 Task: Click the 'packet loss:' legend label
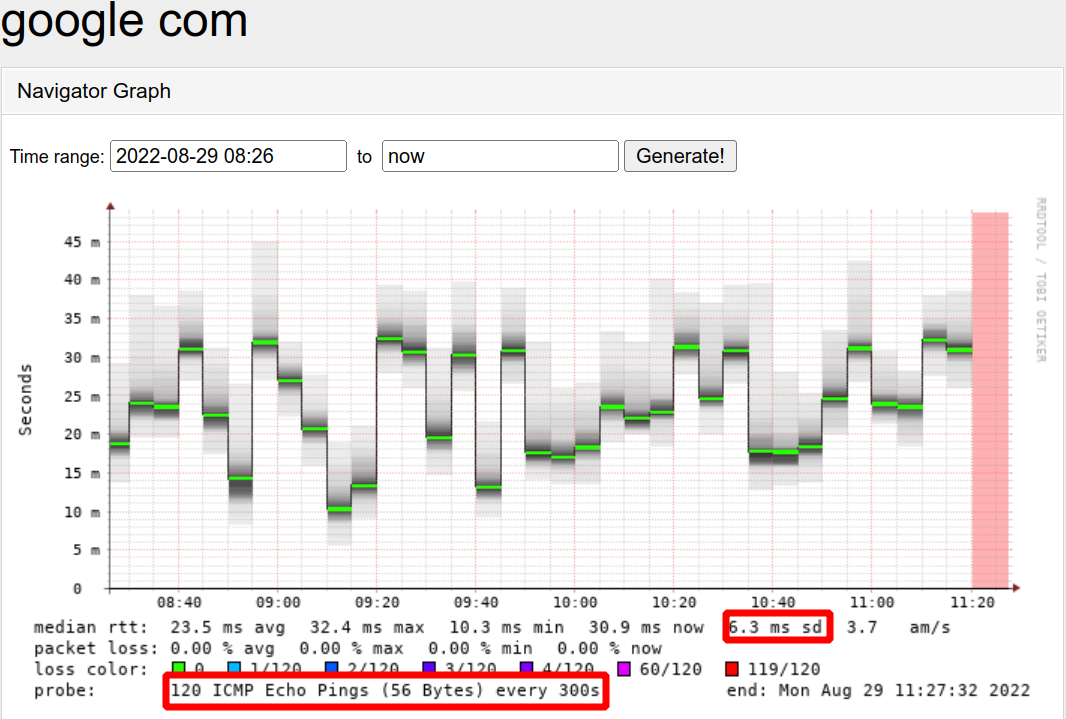[x=96, y=648]
